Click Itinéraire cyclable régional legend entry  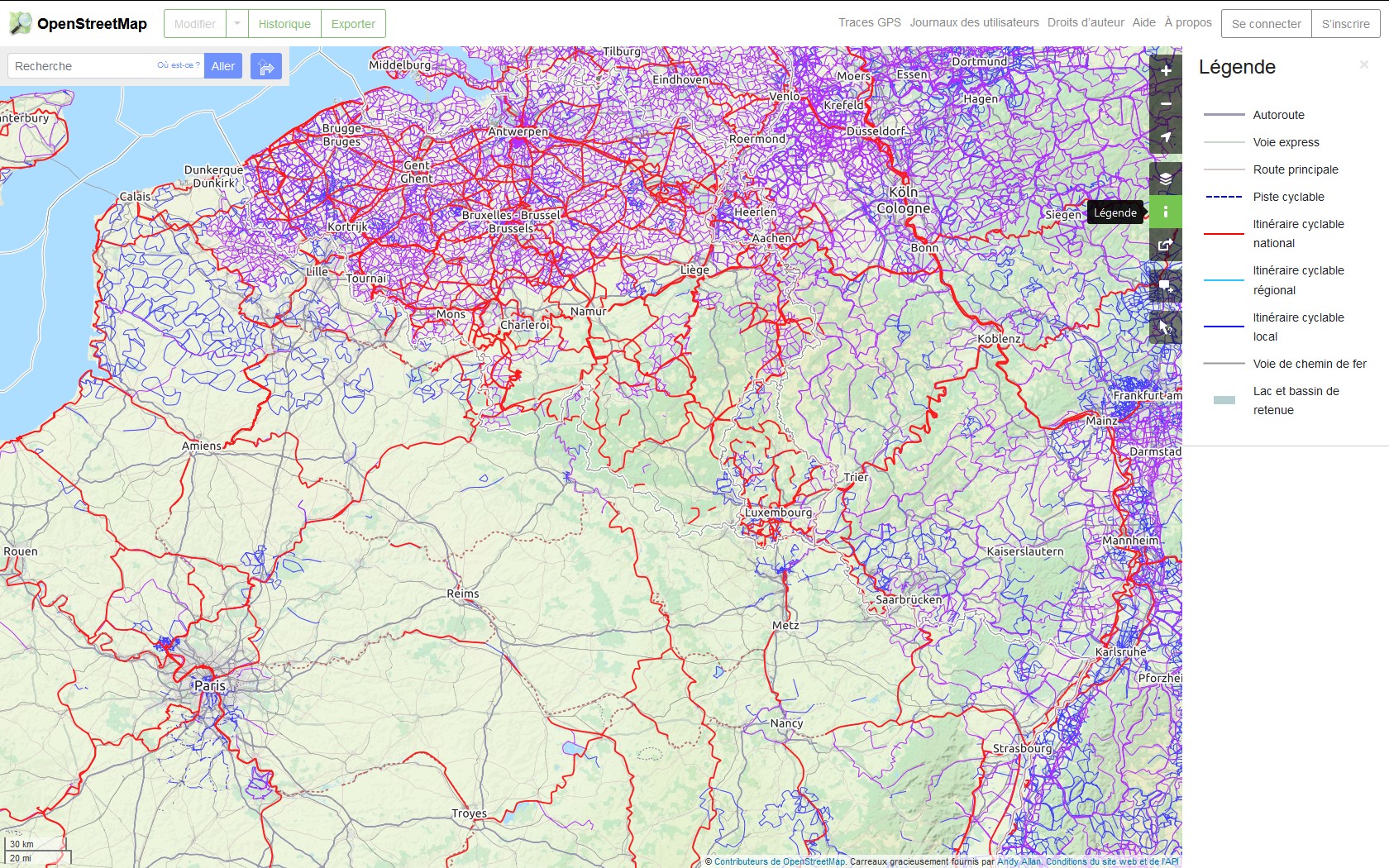coord(1298,280)
